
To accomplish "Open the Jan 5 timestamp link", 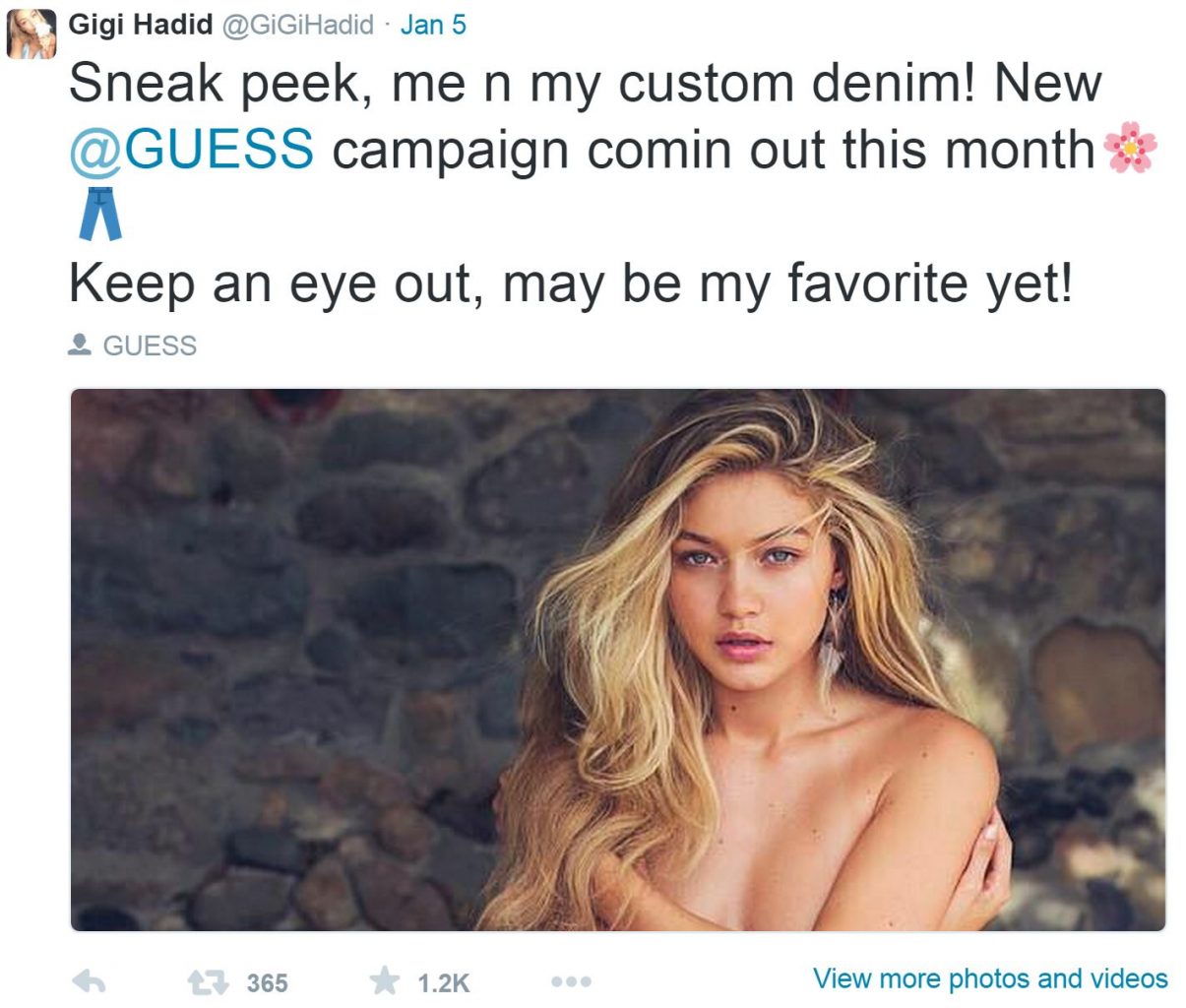I will click(x=433, y=24).
